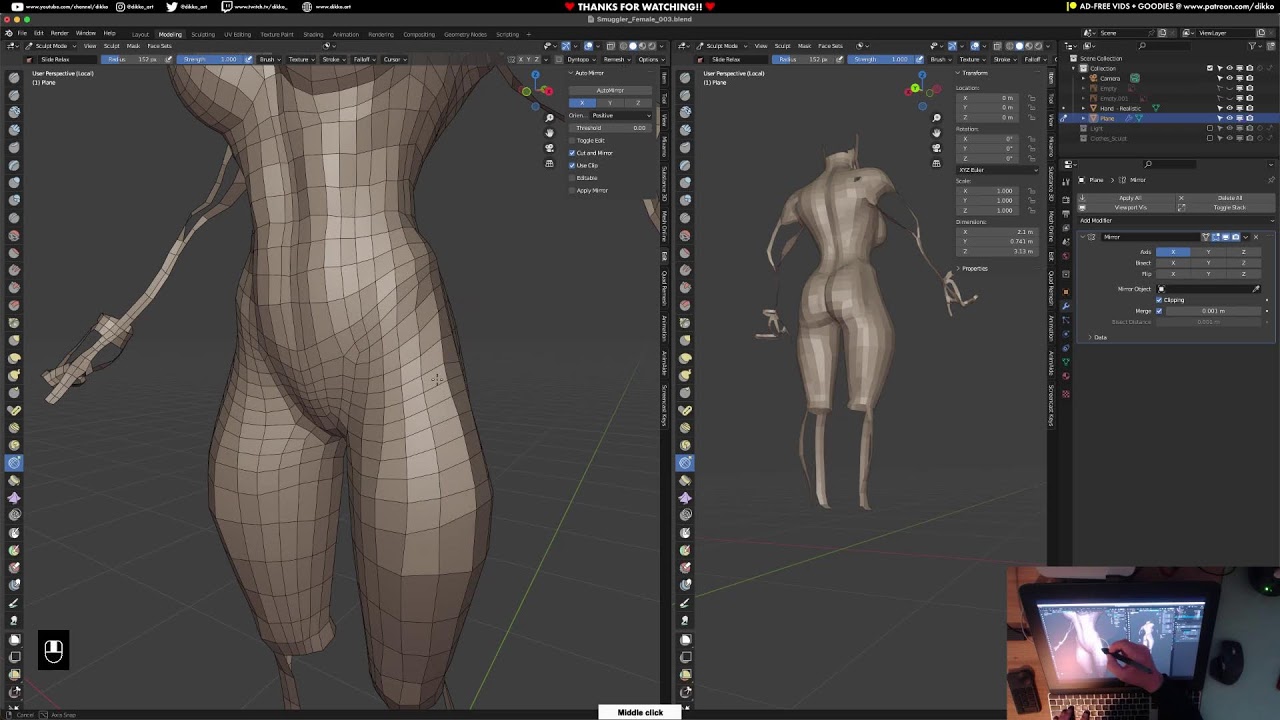Select the Slide Relax tool in left toolbar
This screenshot has width=1280, height=720.
[x=14, y=462]
